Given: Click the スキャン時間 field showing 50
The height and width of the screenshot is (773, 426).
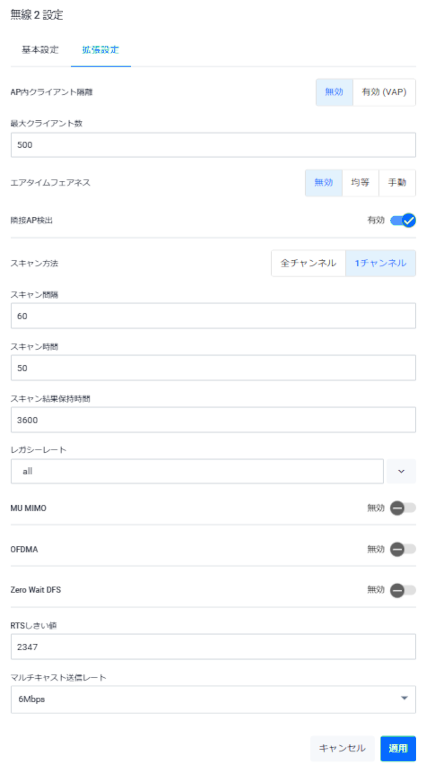Looking at the screenshot, I should (213, 368).
